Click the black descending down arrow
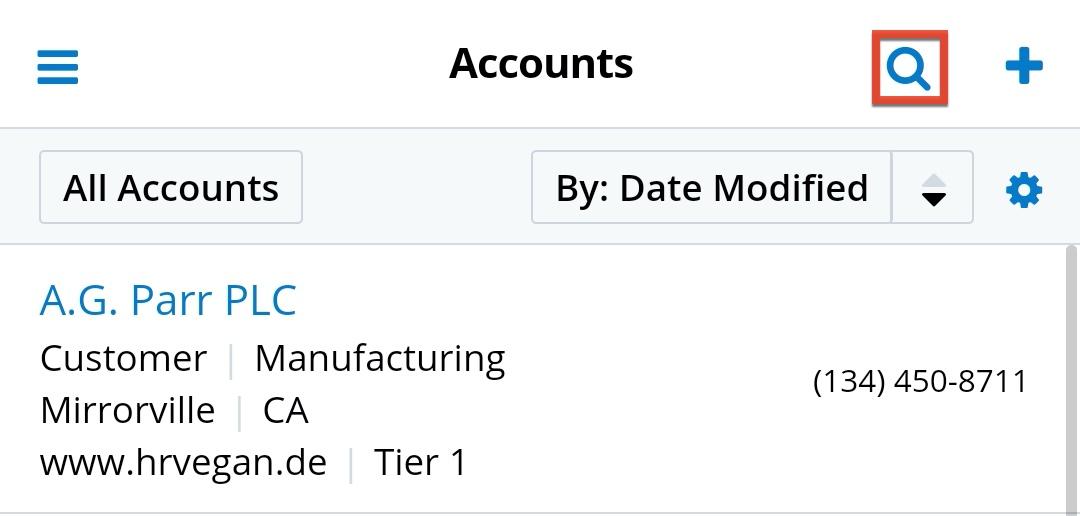 (933, 199)
